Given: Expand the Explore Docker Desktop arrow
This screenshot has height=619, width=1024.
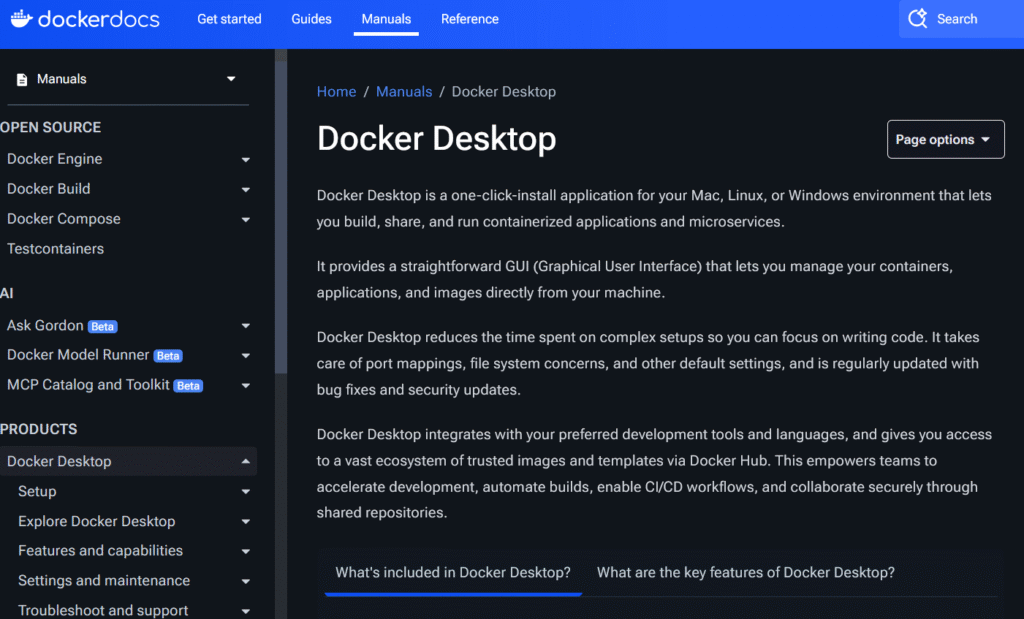Looking at the screenshot, I should [x=246, y=522].
